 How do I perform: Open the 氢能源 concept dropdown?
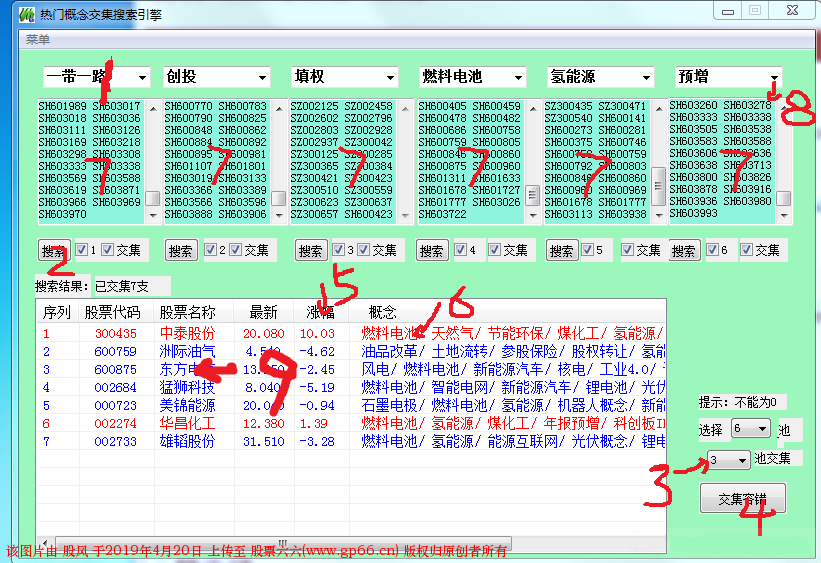click(x=646, y=78)
